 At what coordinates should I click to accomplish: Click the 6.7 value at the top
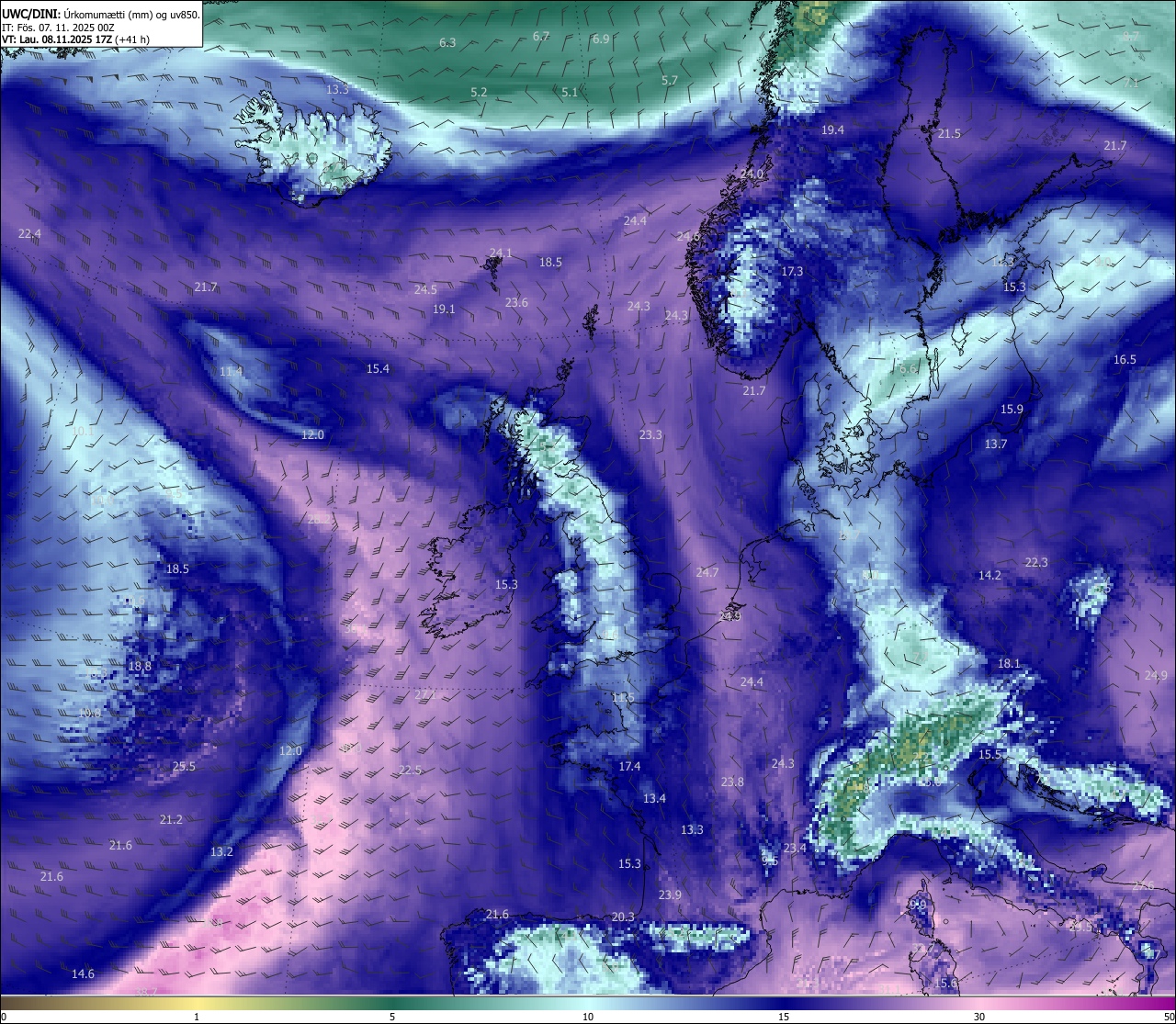coord(541,36)
